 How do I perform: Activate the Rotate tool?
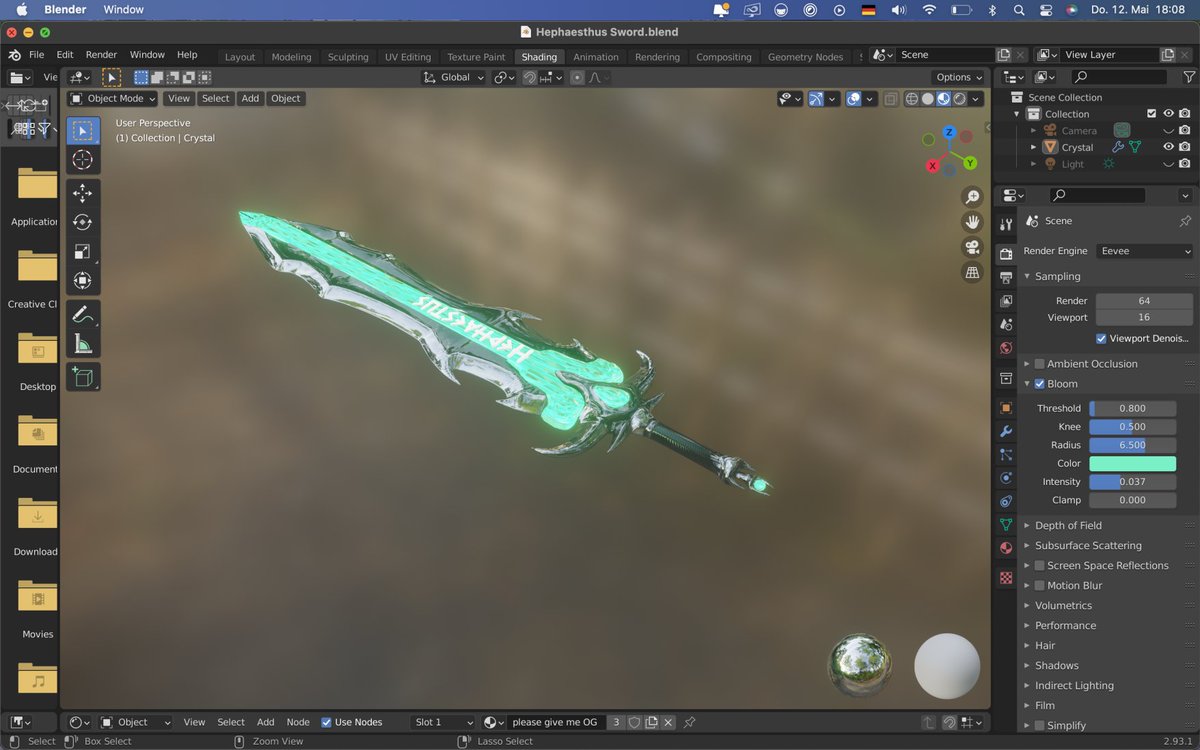[x=83, y=222]
